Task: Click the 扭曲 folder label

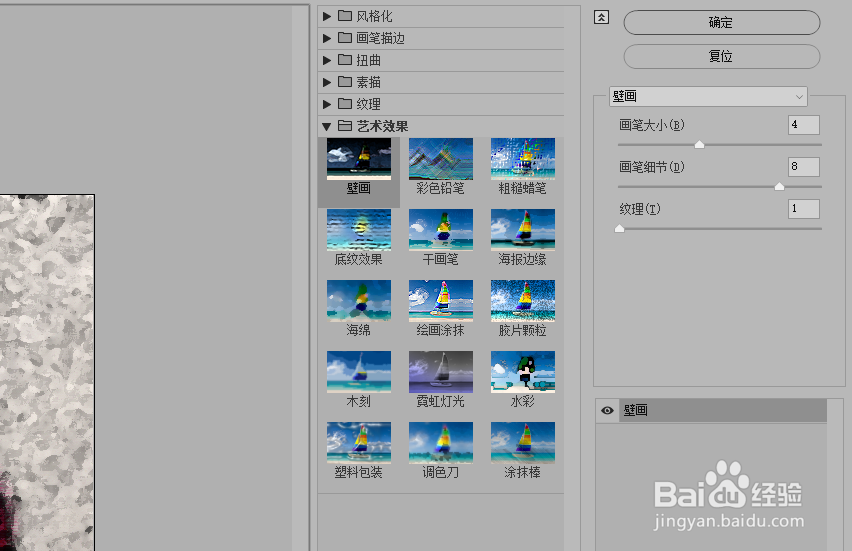Action: pos(368,60)
